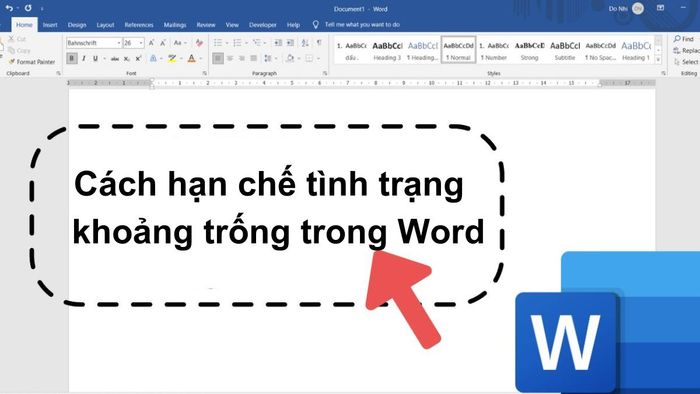Click the Do Nhi account avatar
Viewport: 700px width, 394px height.
pos(638,8)
